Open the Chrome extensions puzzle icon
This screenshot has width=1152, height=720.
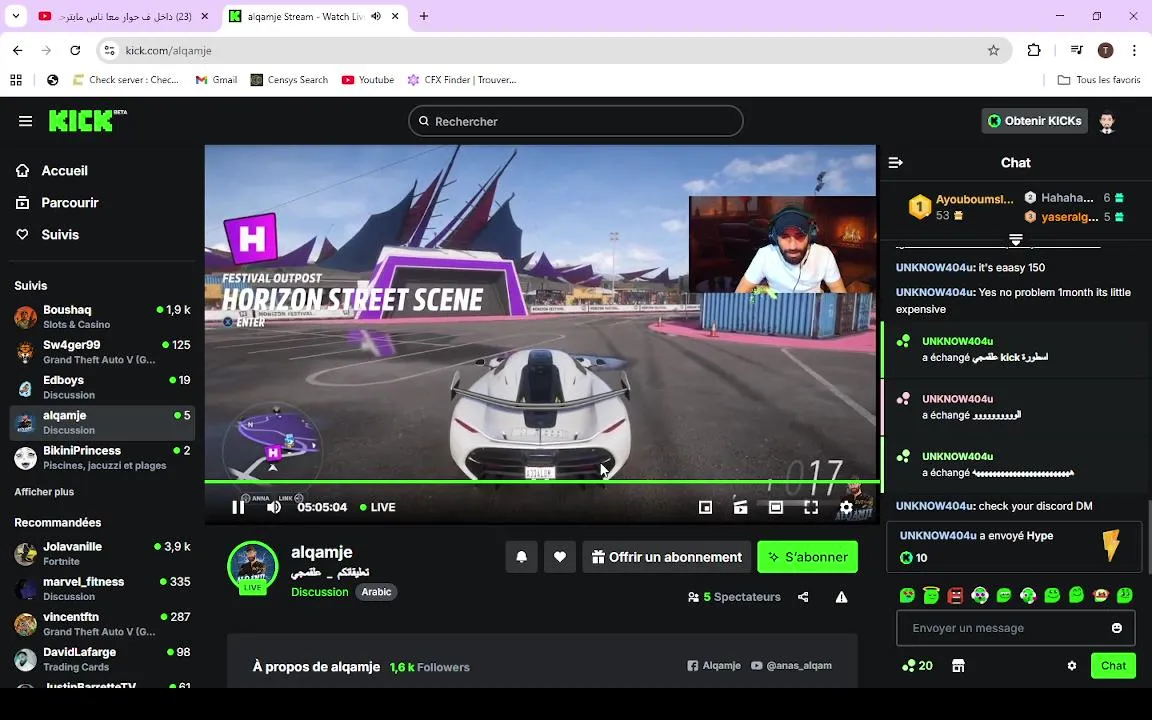click(x=1034, y=50)
